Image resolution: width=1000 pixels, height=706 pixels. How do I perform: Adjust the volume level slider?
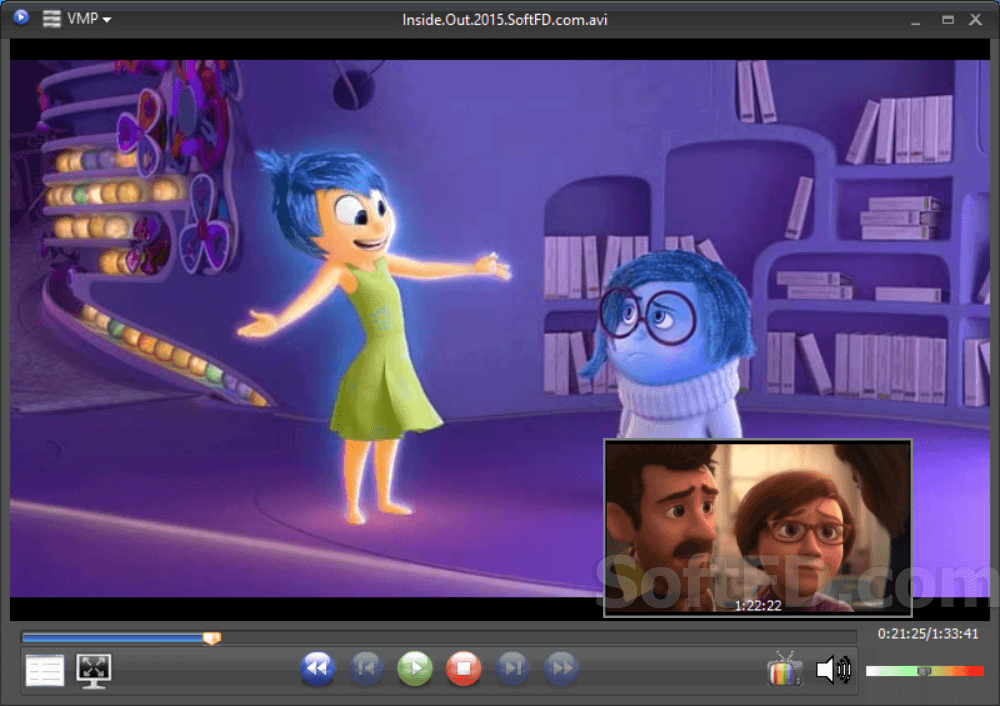[925, 671]
